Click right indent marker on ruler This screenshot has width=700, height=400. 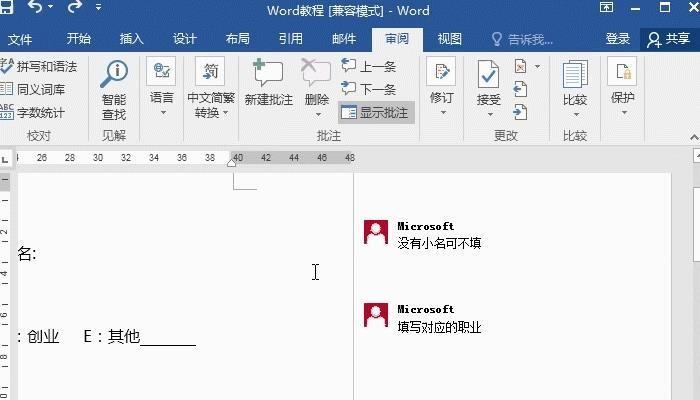(231, 162)
